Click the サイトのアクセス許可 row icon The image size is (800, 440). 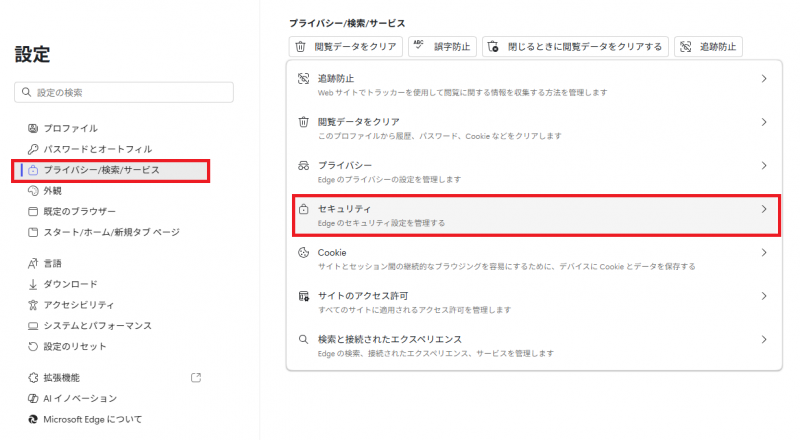303,296
